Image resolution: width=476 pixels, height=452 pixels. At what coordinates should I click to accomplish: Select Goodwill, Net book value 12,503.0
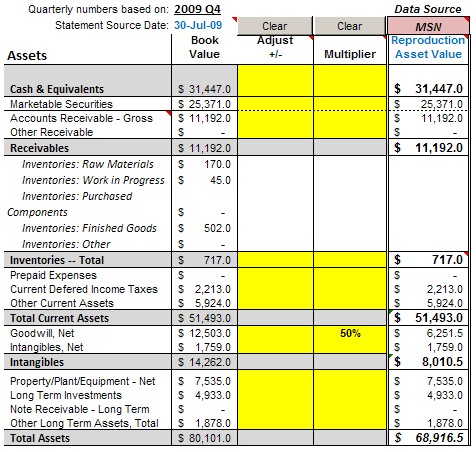click(204, 333)
